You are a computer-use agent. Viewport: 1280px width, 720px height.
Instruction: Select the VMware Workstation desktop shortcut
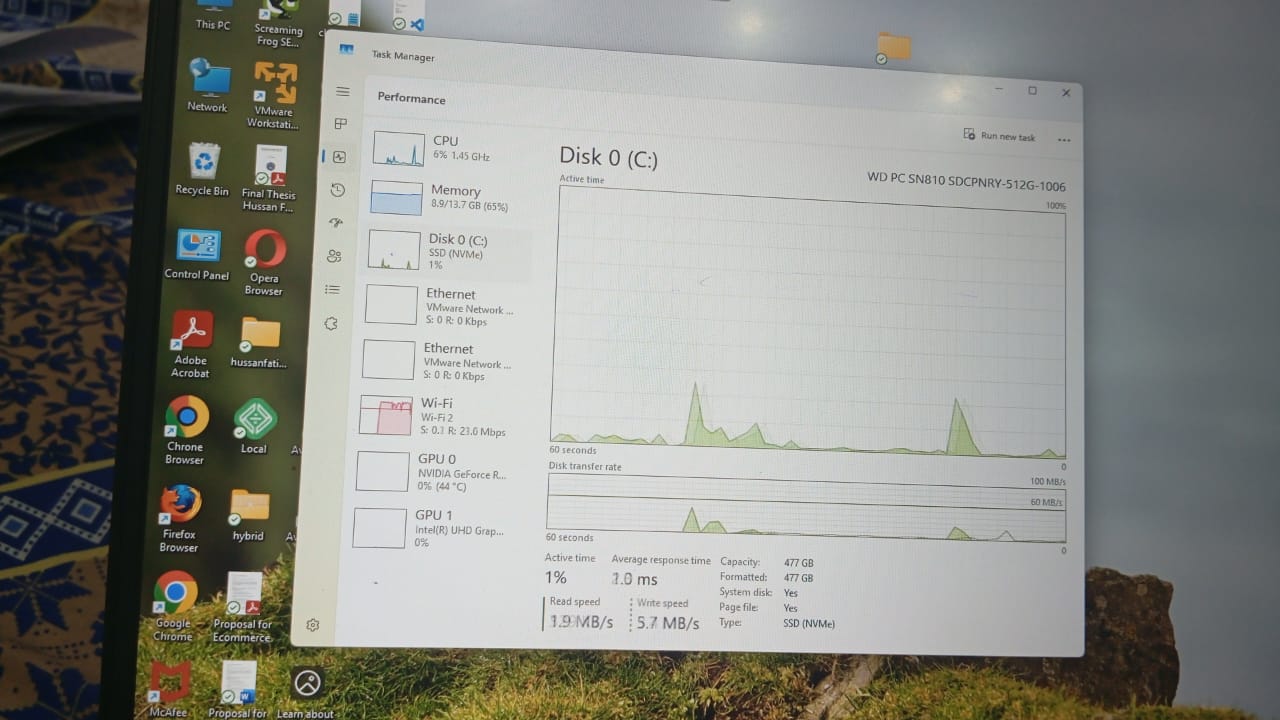tap(274, 95)
